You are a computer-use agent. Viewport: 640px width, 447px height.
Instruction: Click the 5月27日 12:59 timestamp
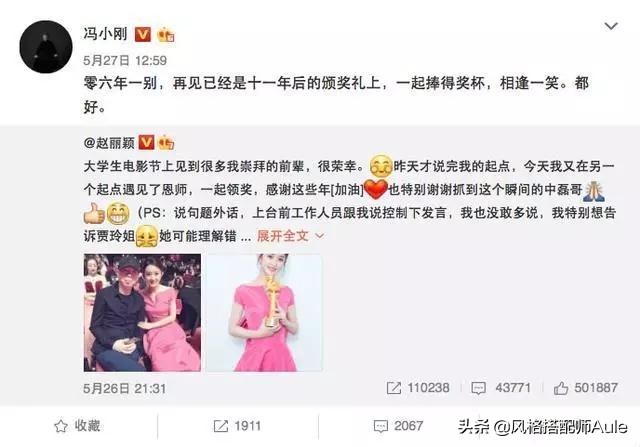coord(125,60)
